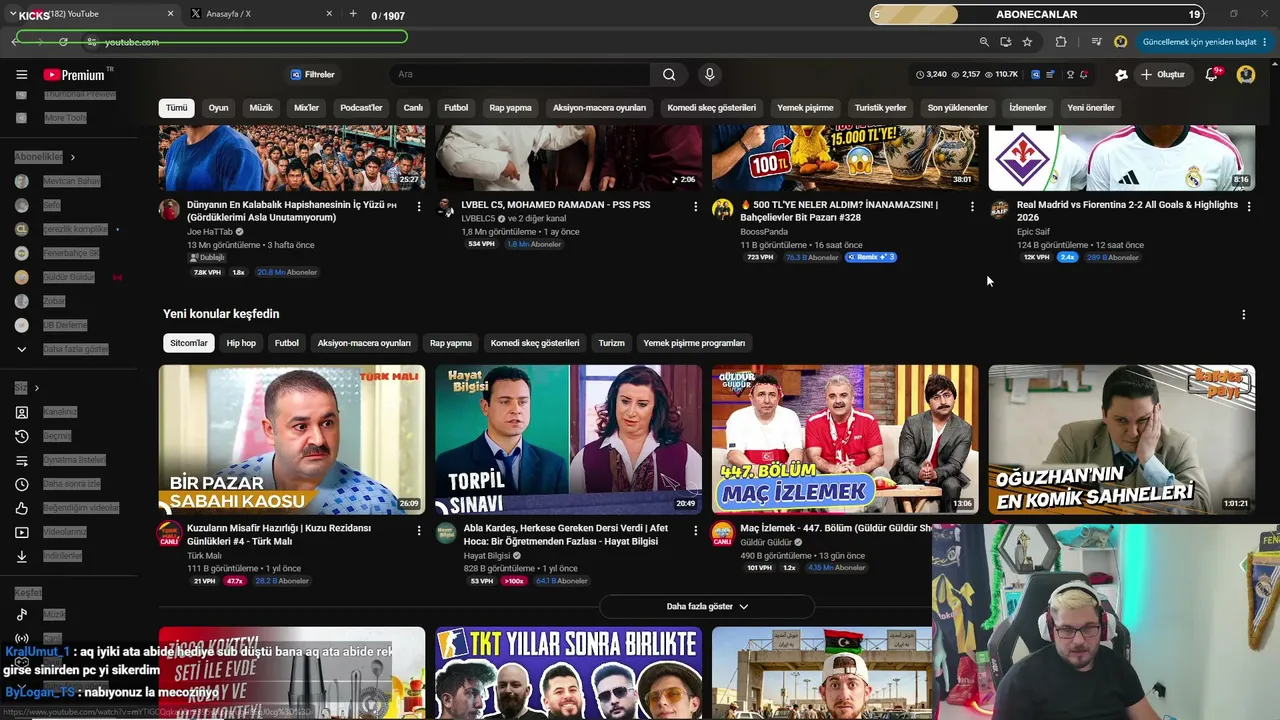The width and height of the screenshot is (1280, 720).
Task: Select the Yeni öneriler chip
Action: coord(1090,107)
